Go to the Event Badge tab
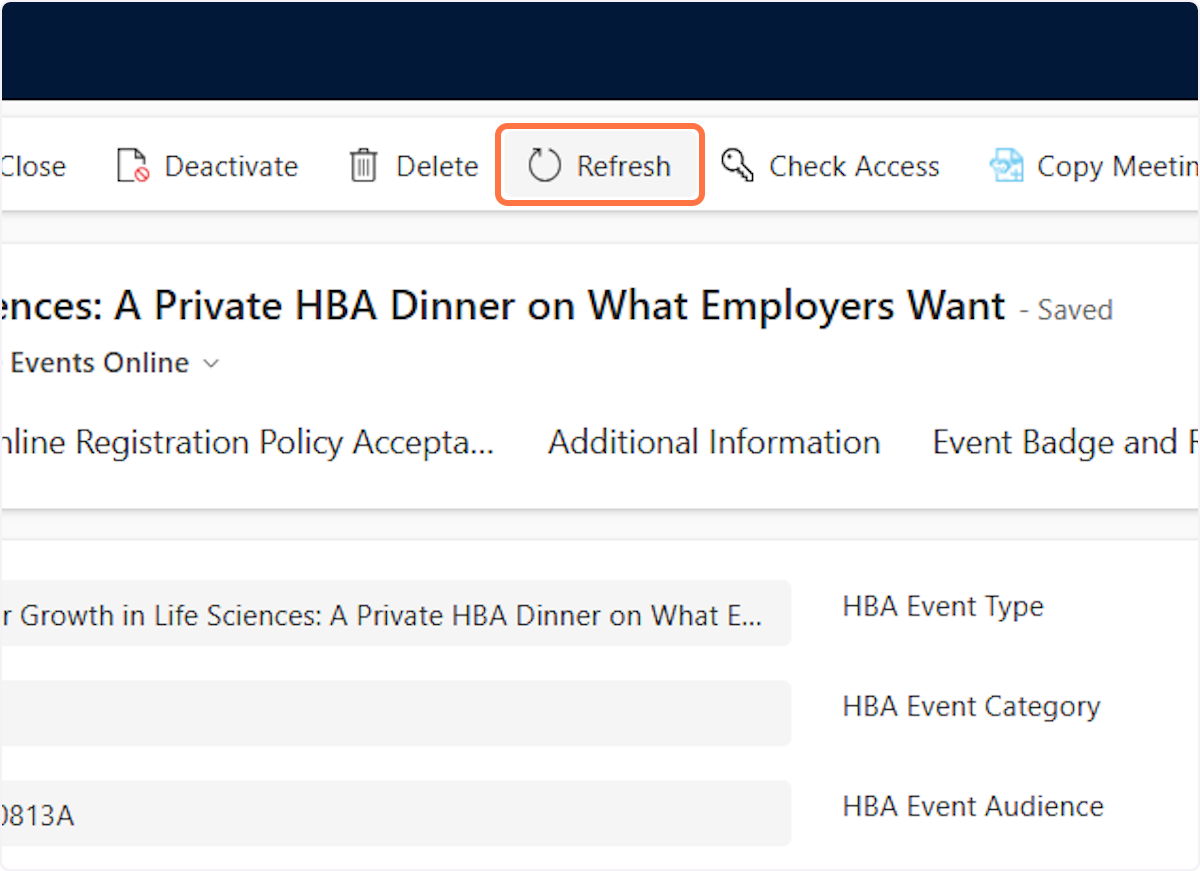 [x=1060, y=442]
